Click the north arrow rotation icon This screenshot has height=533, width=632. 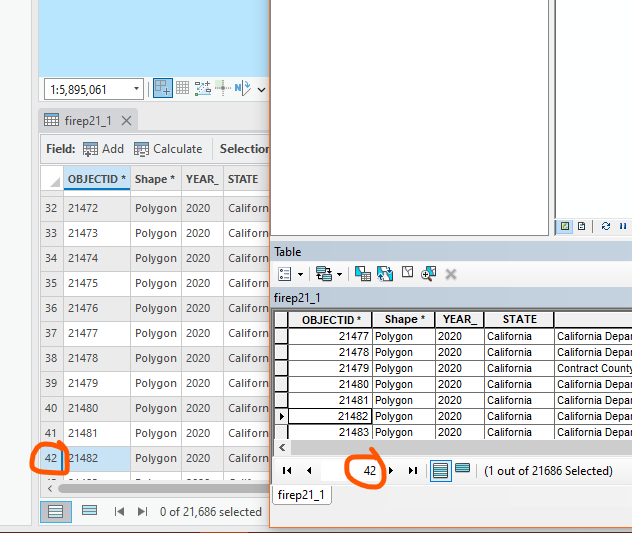click(242, 88)
